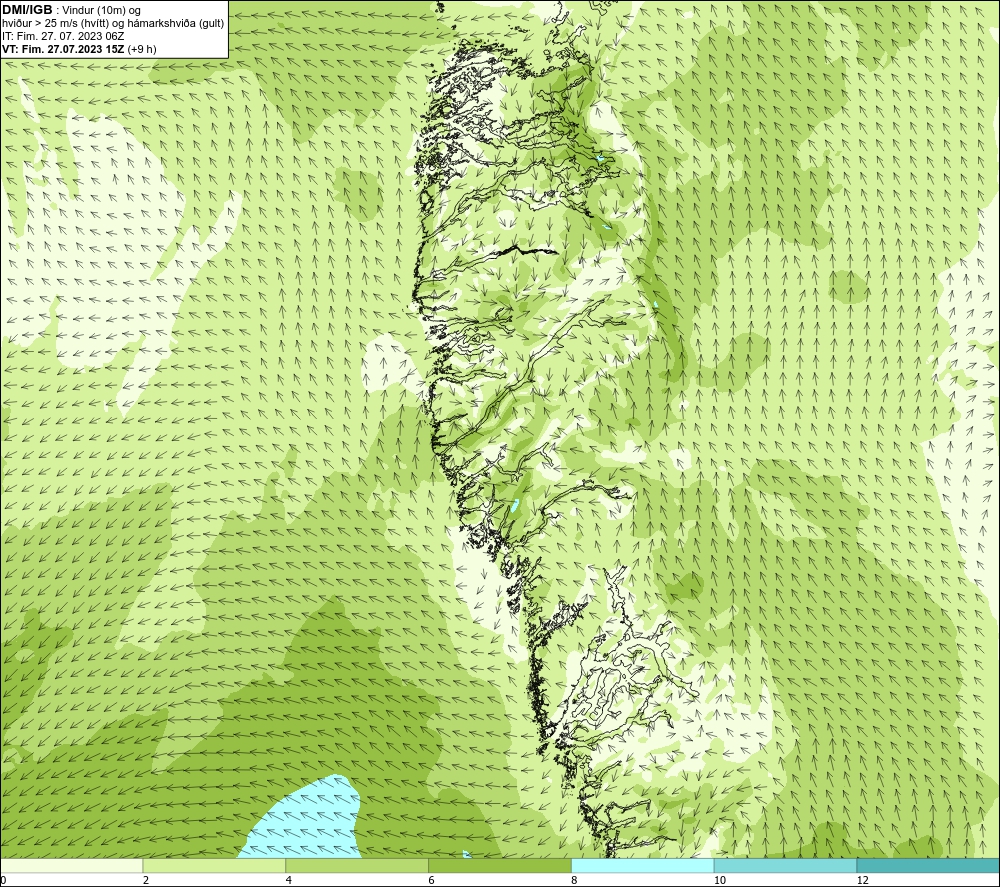Viewport: 1000px width, 887px height.
Task: Click the 'hviður > 25 m/s' legend line
Action: [113, 24]
